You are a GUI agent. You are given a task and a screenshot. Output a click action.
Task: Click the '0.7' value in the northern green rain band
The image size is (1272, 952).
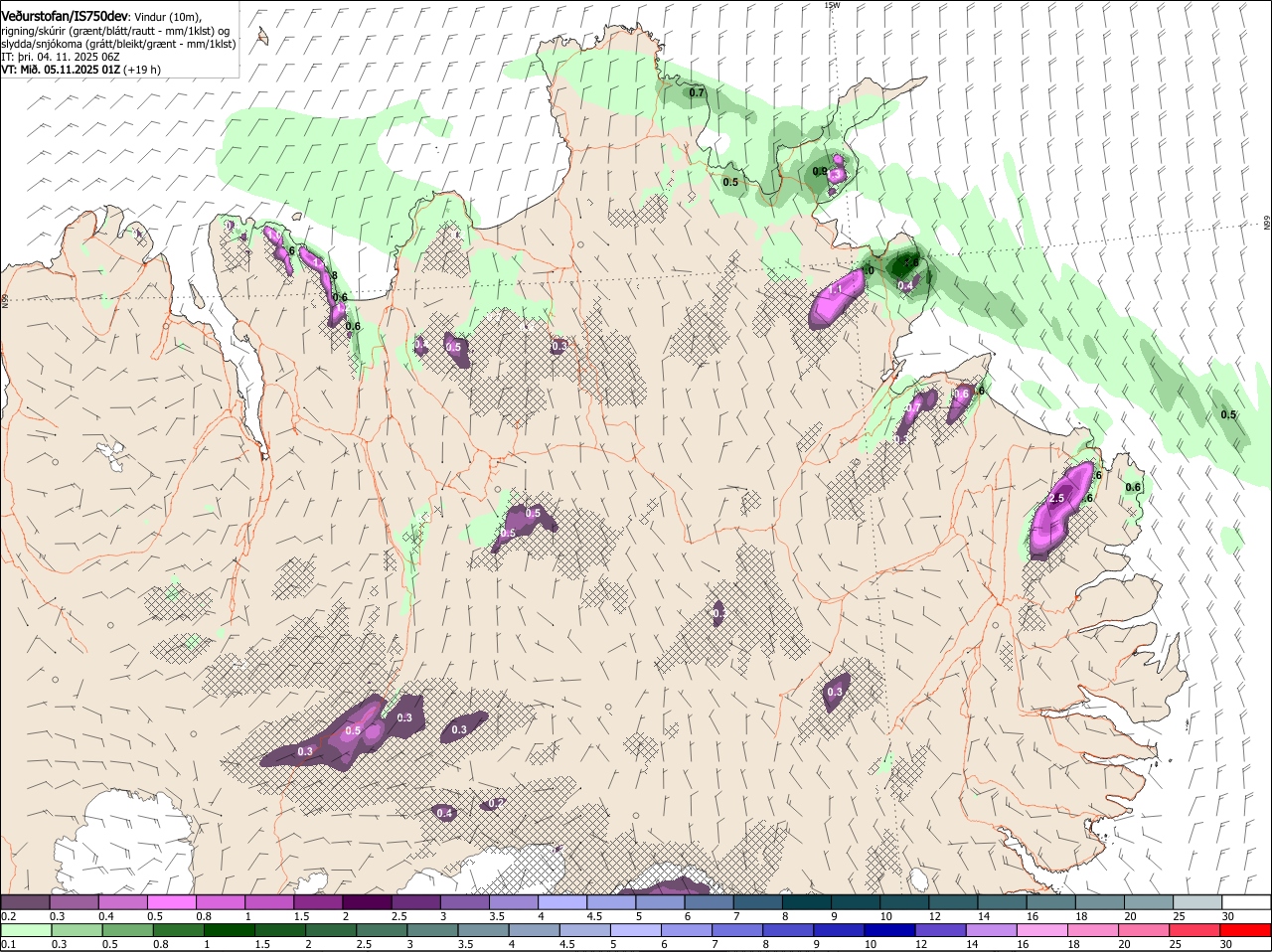pos(697,93)
